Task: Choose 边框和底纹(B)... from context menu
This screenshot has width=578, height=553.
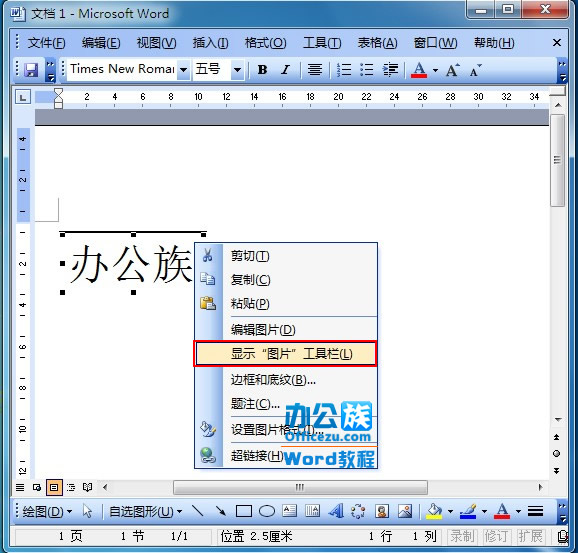Action: coord(286,379)
